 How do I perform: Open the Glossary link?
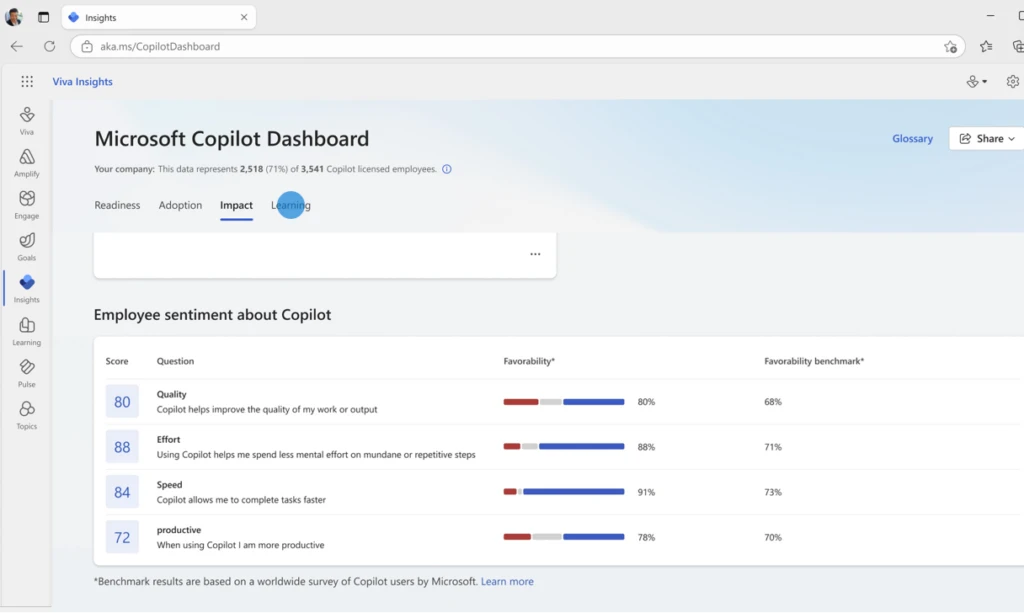(x=911, y=138)
